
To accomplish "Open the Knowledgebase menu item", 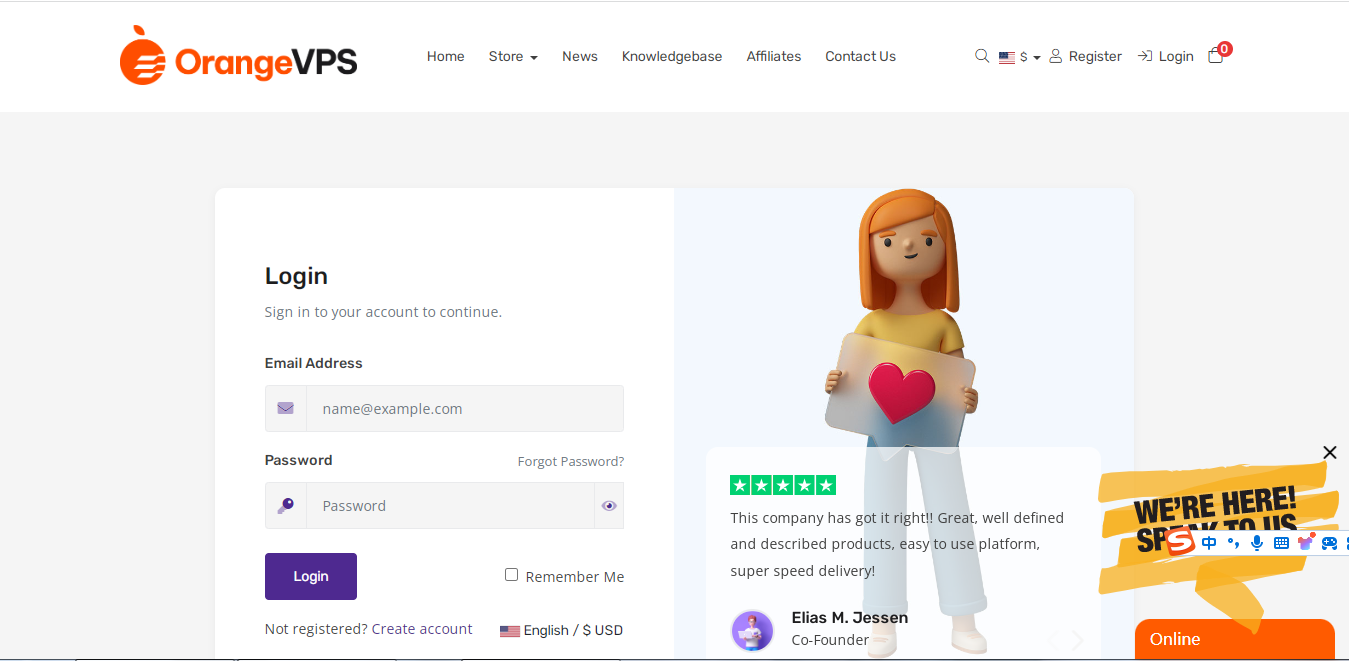I will [x=672, y=56].
